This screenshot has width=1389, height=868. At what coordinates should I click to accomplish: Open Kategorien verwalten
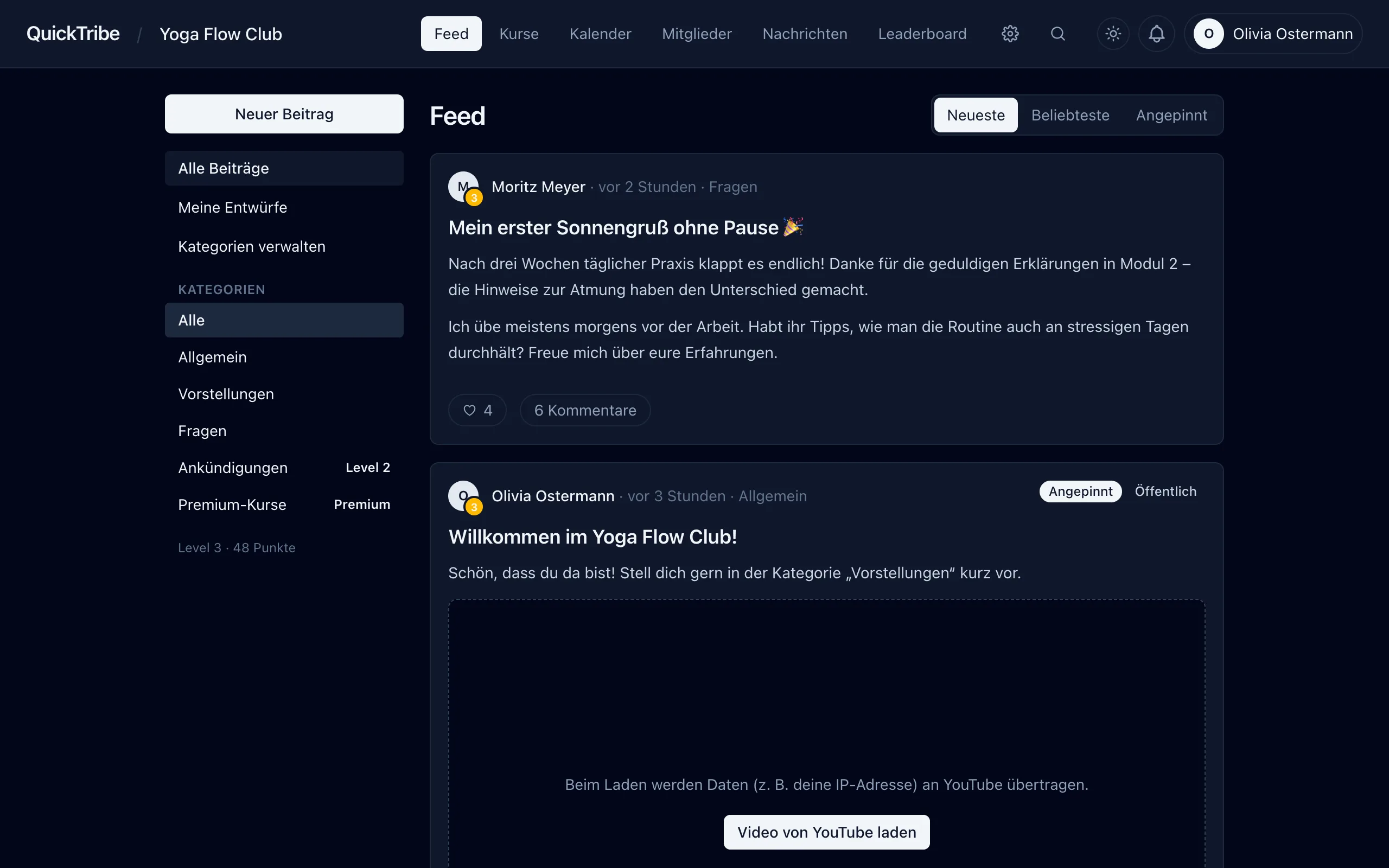(x=284, y=246)
